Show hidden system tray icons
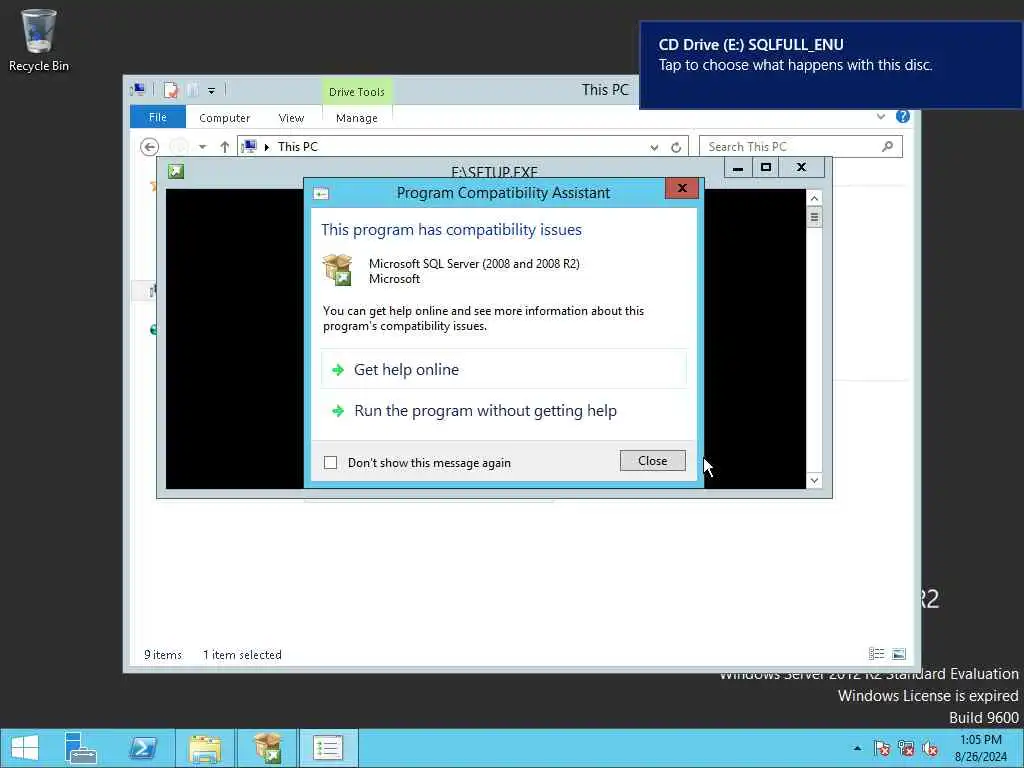Viewport: 1024px width, 768px height. [x=857, y=748]
